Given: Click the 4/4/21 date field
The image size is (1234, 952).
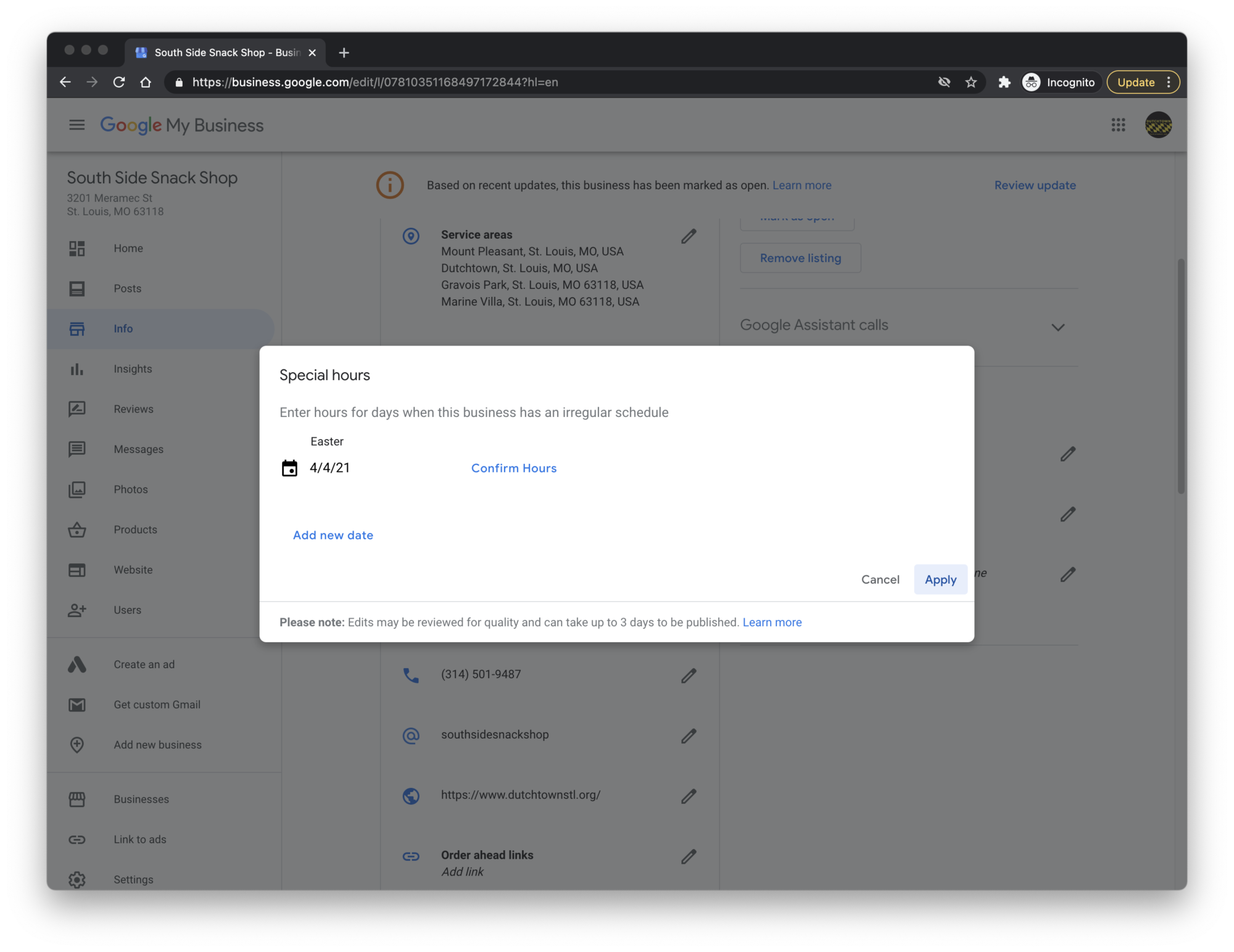Looking at the screenshot, I should click(329, 468).
